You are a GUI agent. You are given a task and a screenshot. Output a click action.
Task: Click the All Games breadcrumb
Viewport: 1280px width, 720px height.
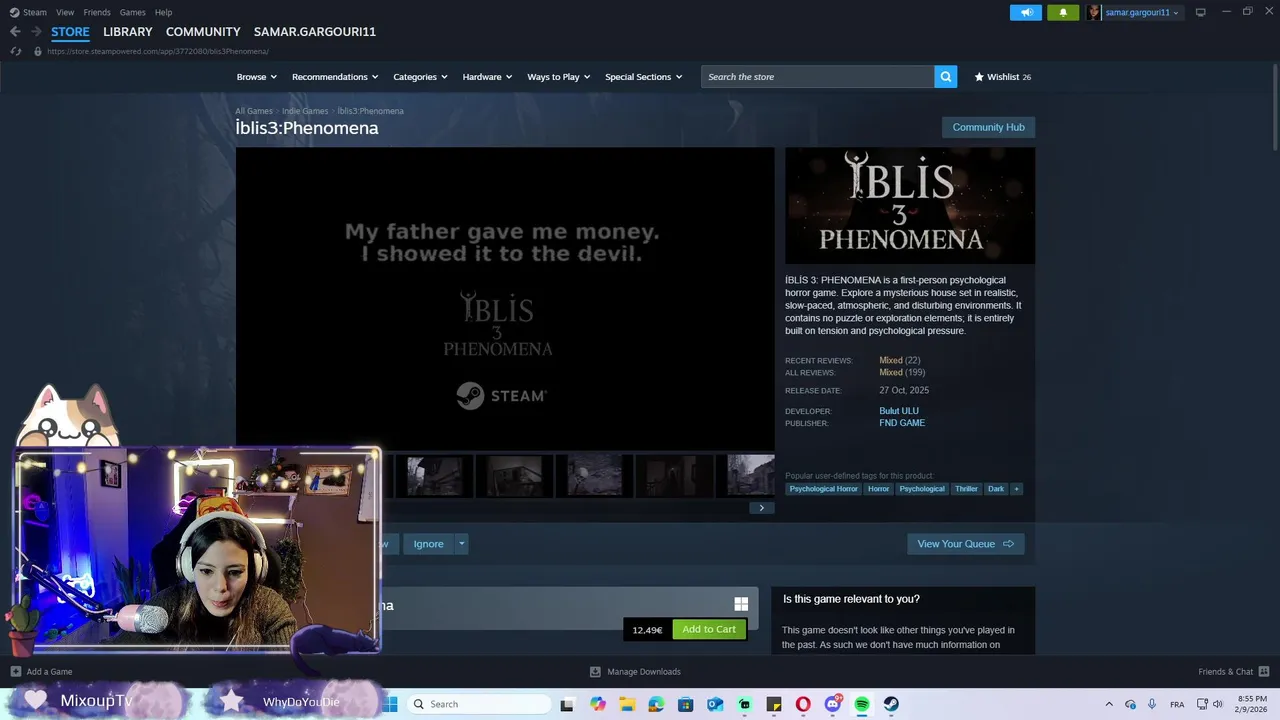(x=254, y=111)
